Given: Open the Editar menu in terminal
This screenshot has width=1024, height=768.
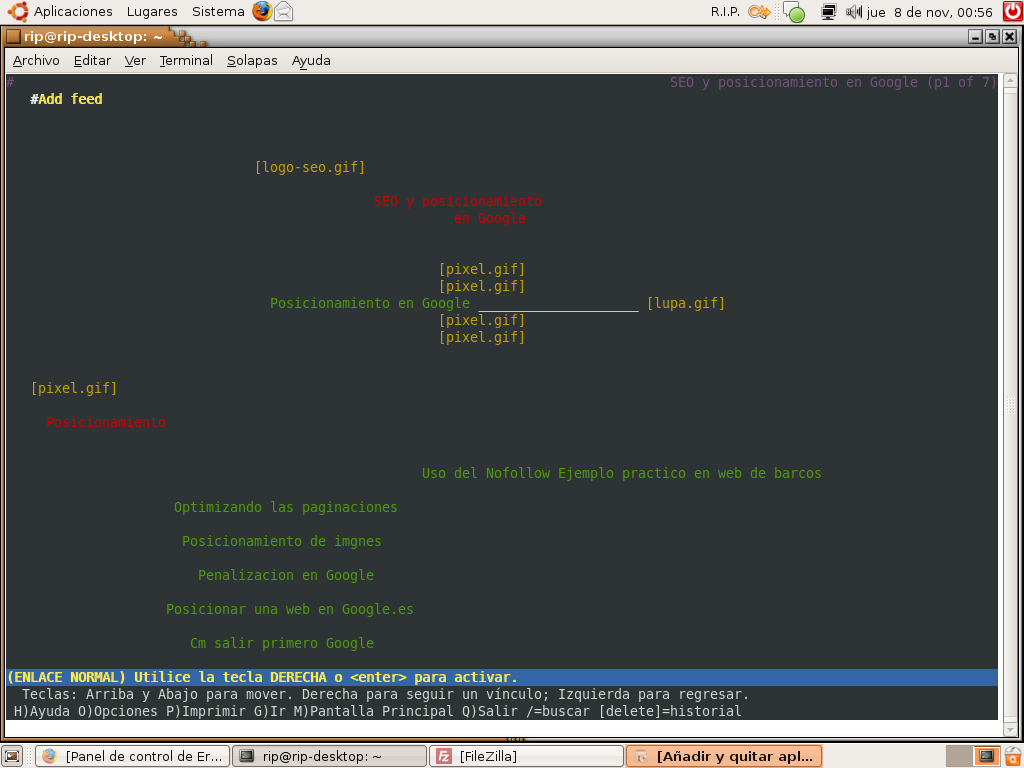Looking at the screenshot, I should pos(92,61).
